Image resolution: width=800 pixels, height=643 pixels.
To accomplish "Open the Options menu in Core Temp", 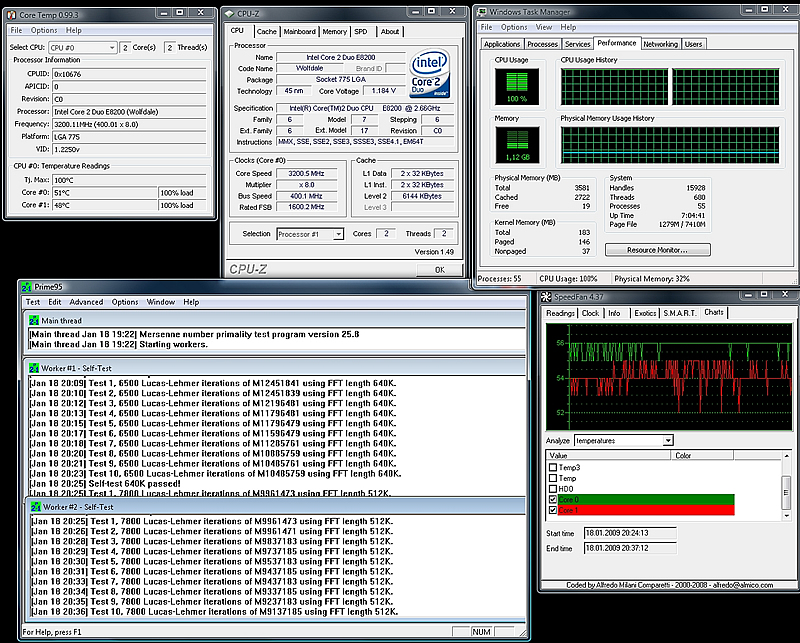I will pos(44,30).
